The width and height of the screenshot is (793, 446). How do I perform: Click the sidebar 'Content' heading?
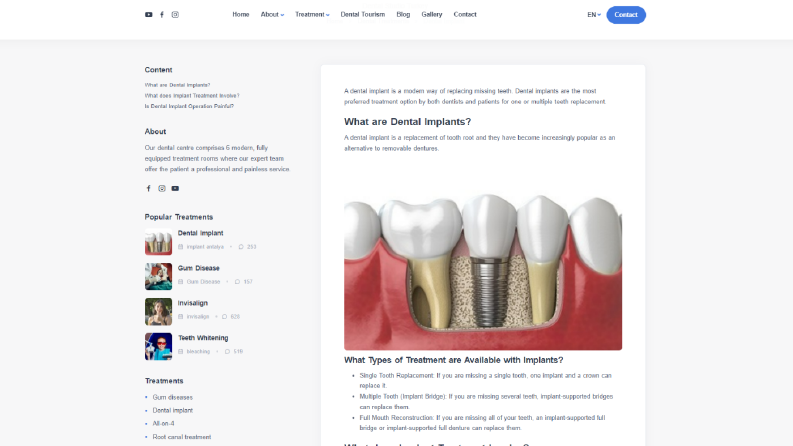[x=158, y=70]
